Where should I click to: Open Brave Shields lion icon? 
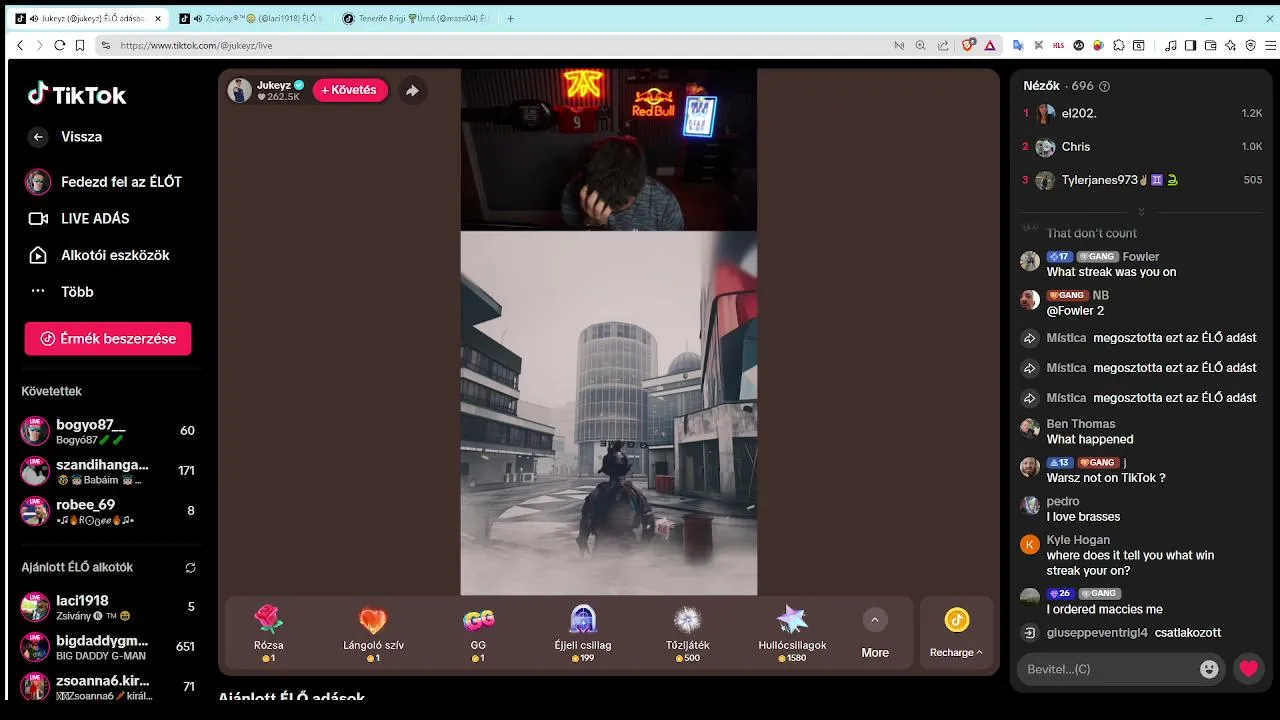pos(968,45)
